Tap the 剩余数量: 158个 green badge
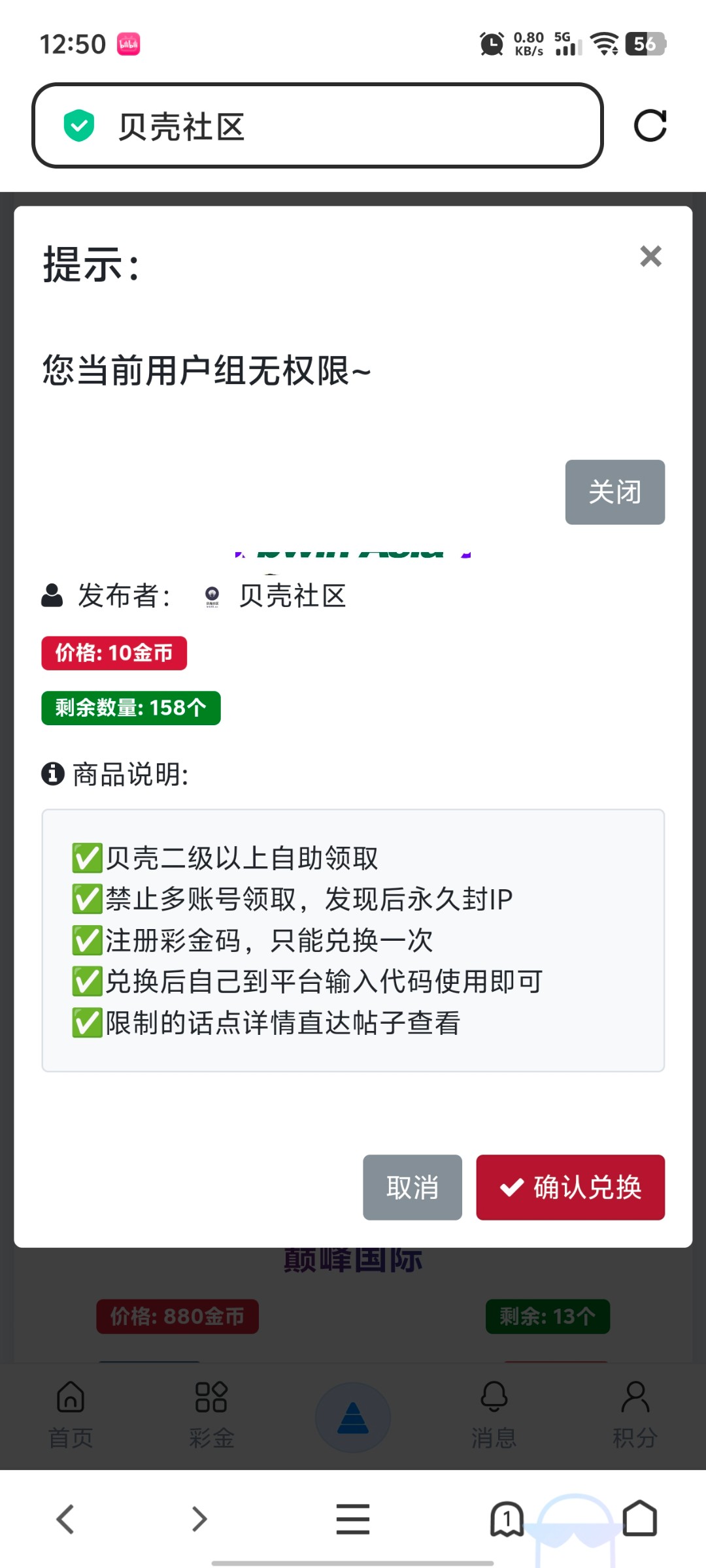Screen dimensions: 706x1568 tap(131, 708)
